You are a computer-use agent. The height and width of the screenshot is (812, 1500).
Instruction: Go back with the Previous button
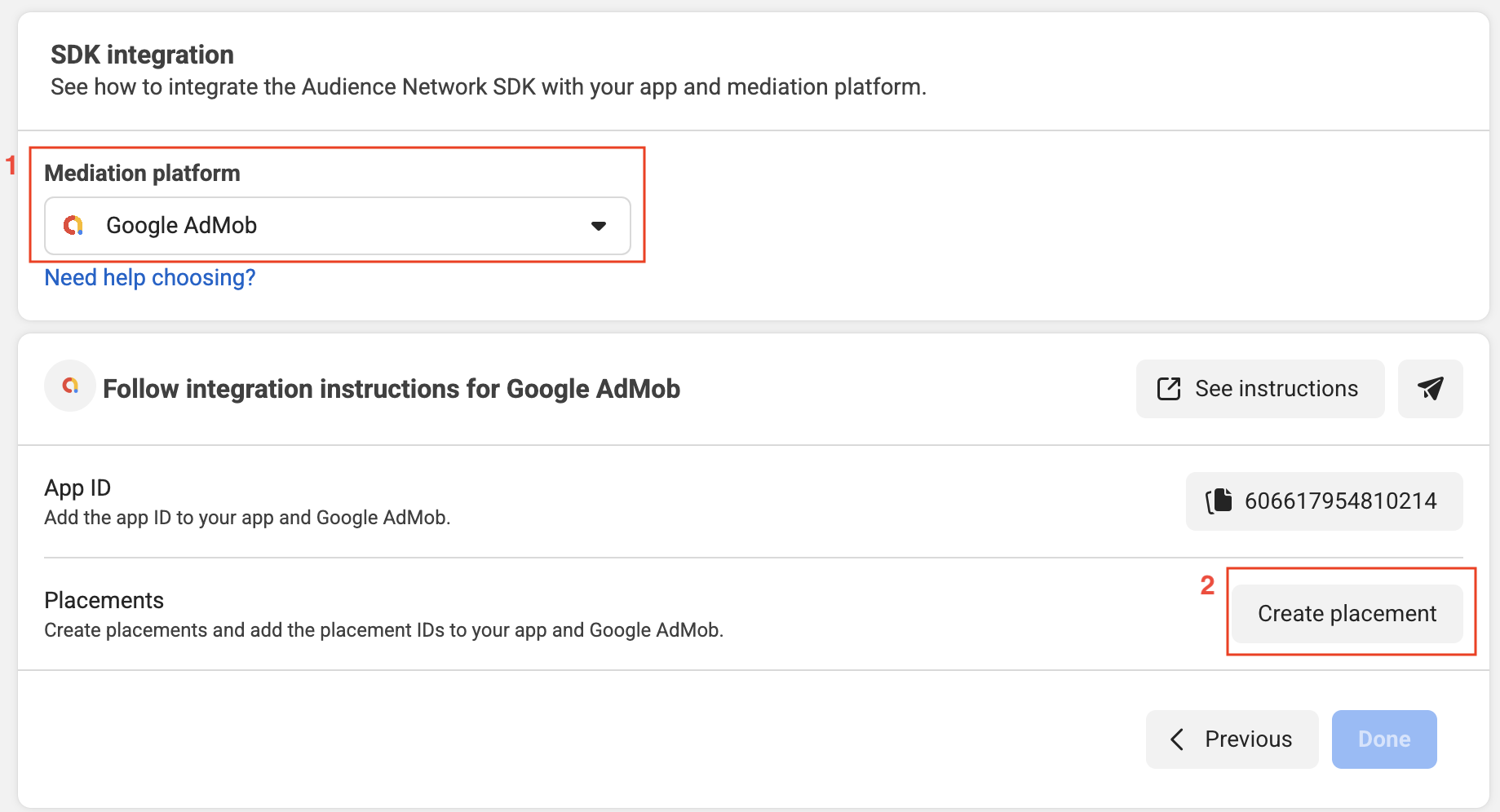1232,739
